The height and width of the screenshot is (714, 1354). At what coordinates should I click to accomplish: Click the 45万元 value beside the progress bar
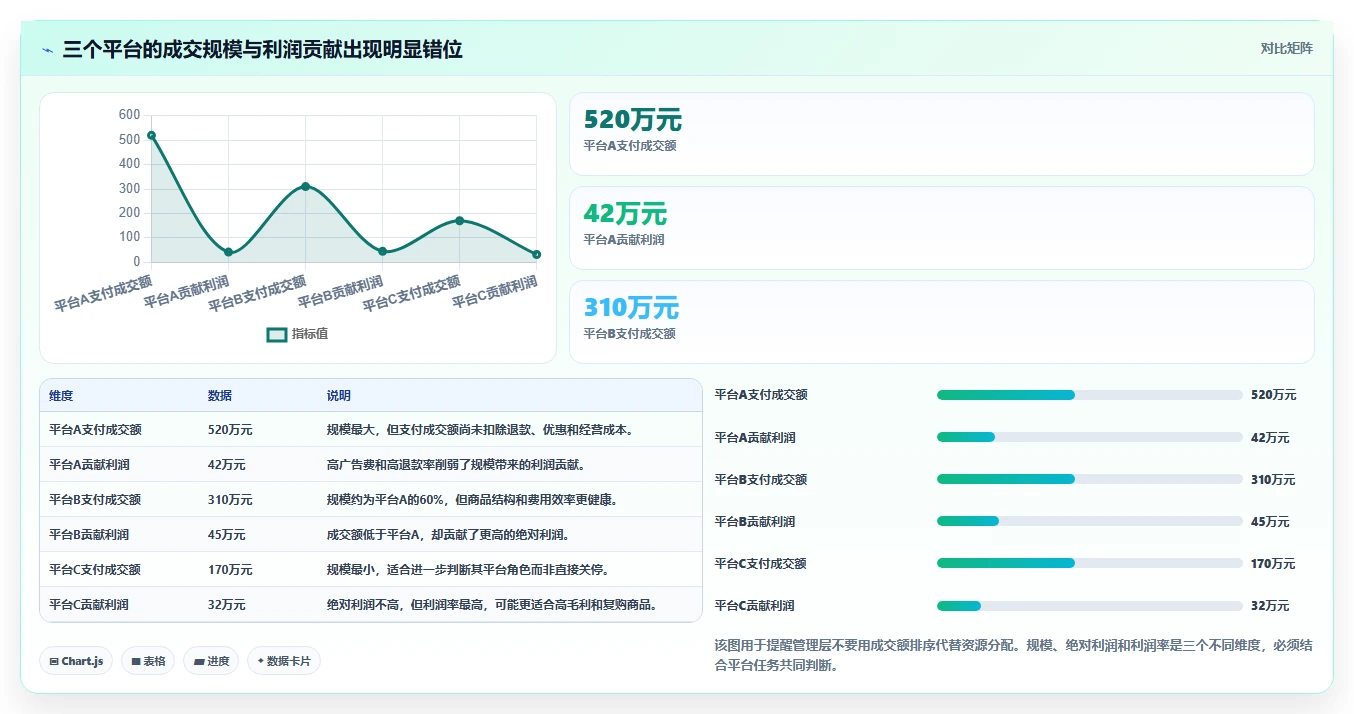coord(1270,521)
